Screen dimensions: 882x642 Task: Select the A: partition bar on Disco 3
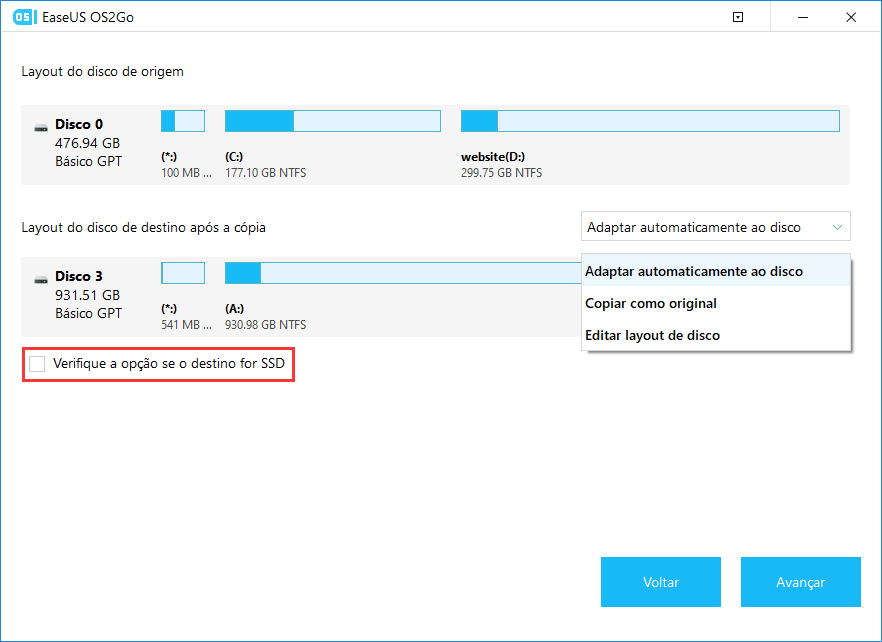click(403, 273)
